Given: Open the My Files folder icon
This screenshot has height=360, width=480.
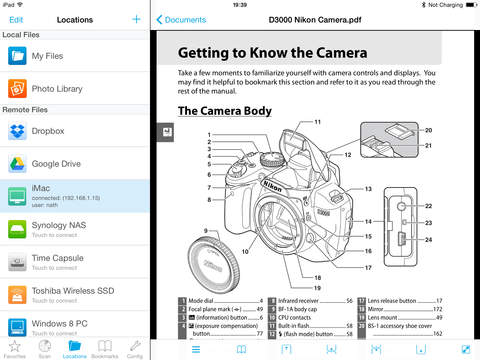Looking at the screenshot, I should pyautogui.click(x=17, y=56).
